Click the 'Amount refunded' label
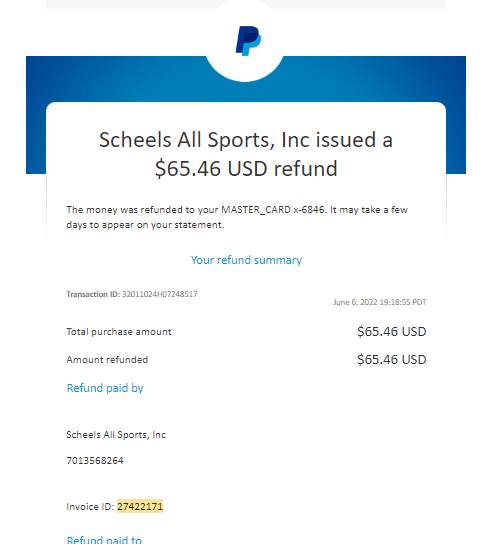The image size is (502, 544). tap(107, 360)
